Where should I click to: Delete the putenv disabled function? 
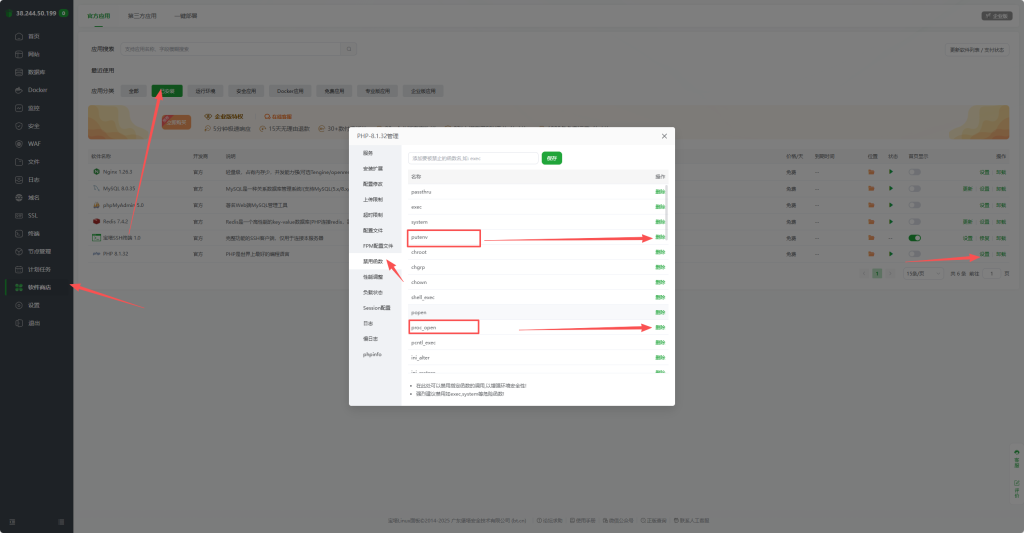(x=660, y=237)
